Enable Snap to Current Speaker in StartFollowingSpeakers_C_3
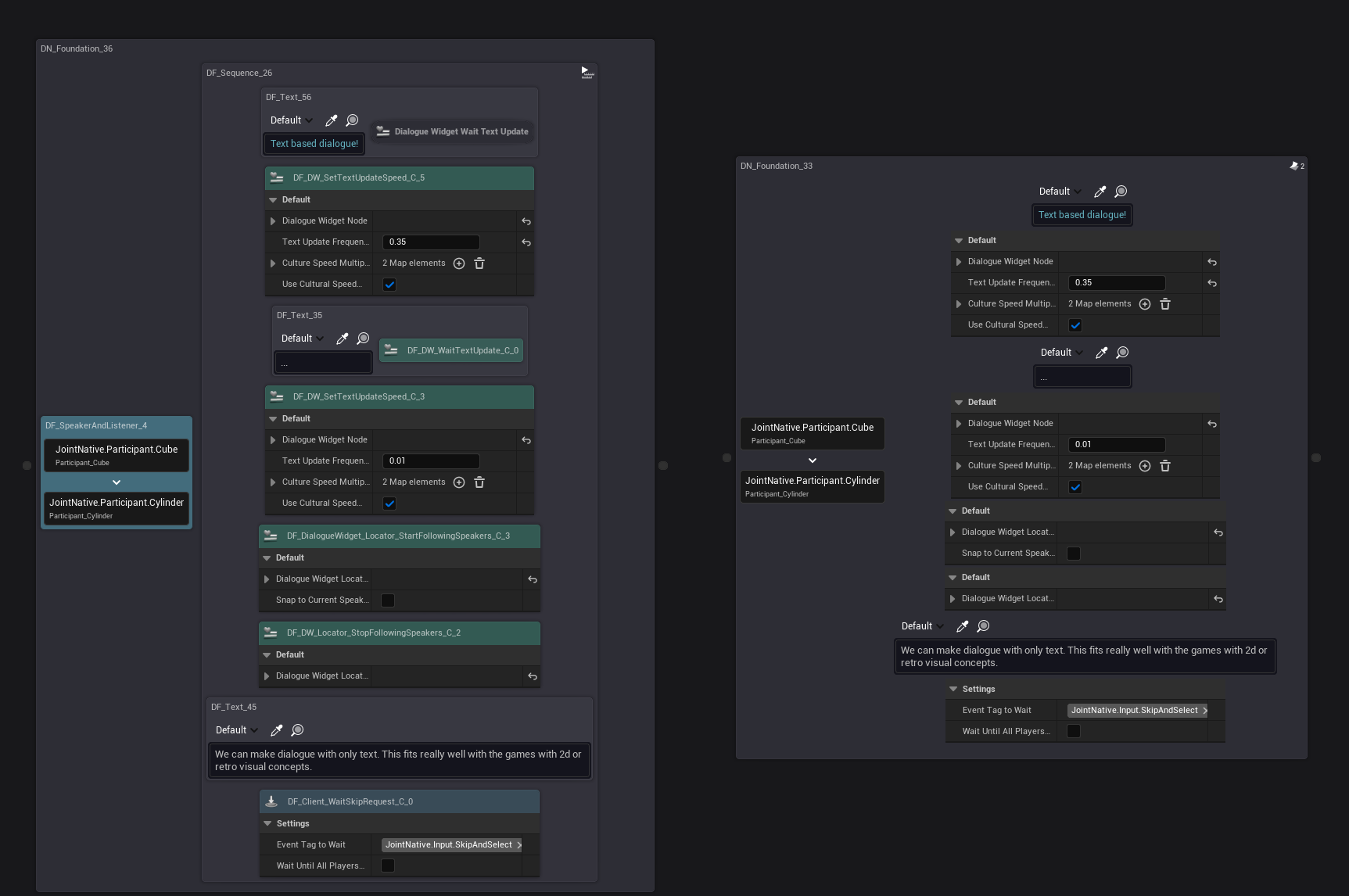Image resolution: width=1349 pixels, height=896 pixels. click(388, 600)
